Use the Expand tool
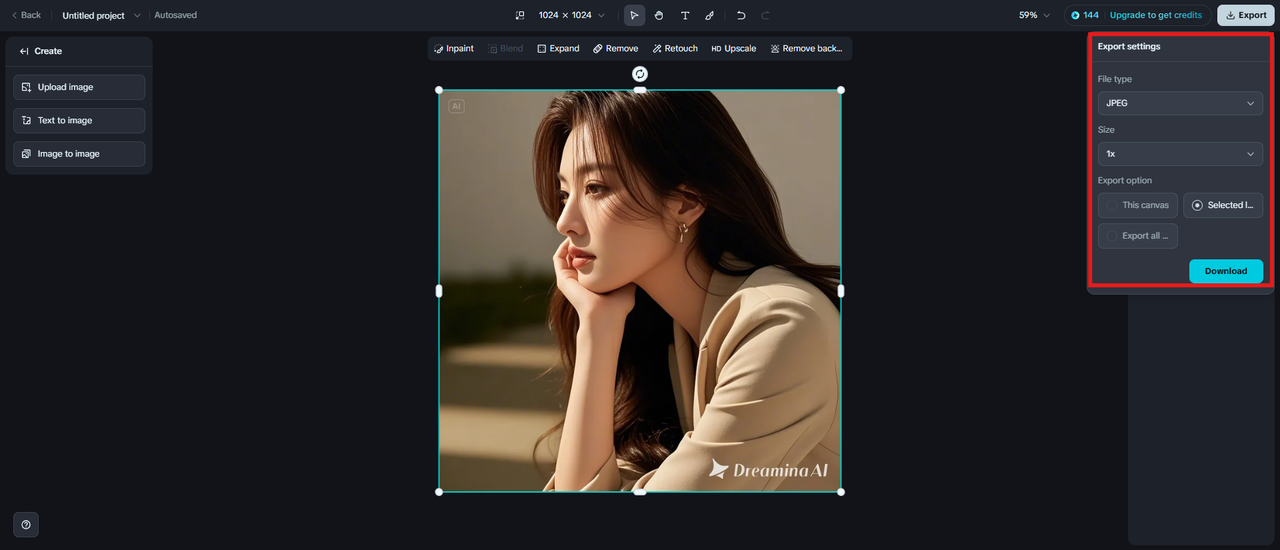The image size is (1280, 550). tap(558, 48)
